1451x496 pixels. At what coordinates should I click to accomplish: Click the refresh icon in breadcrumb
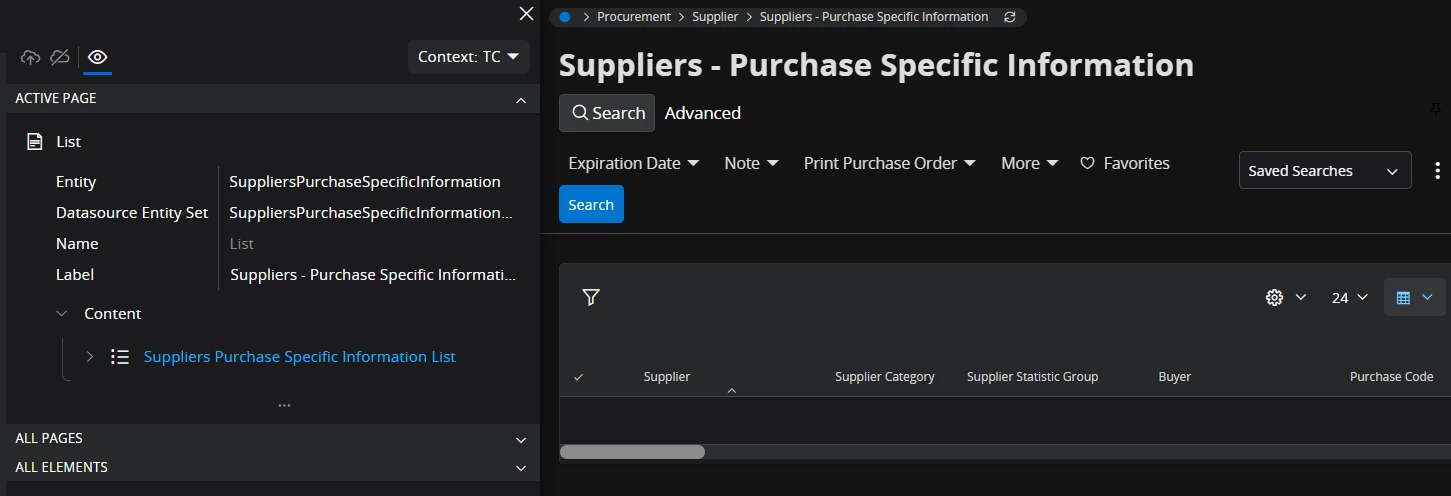(x=1009, y=17)
